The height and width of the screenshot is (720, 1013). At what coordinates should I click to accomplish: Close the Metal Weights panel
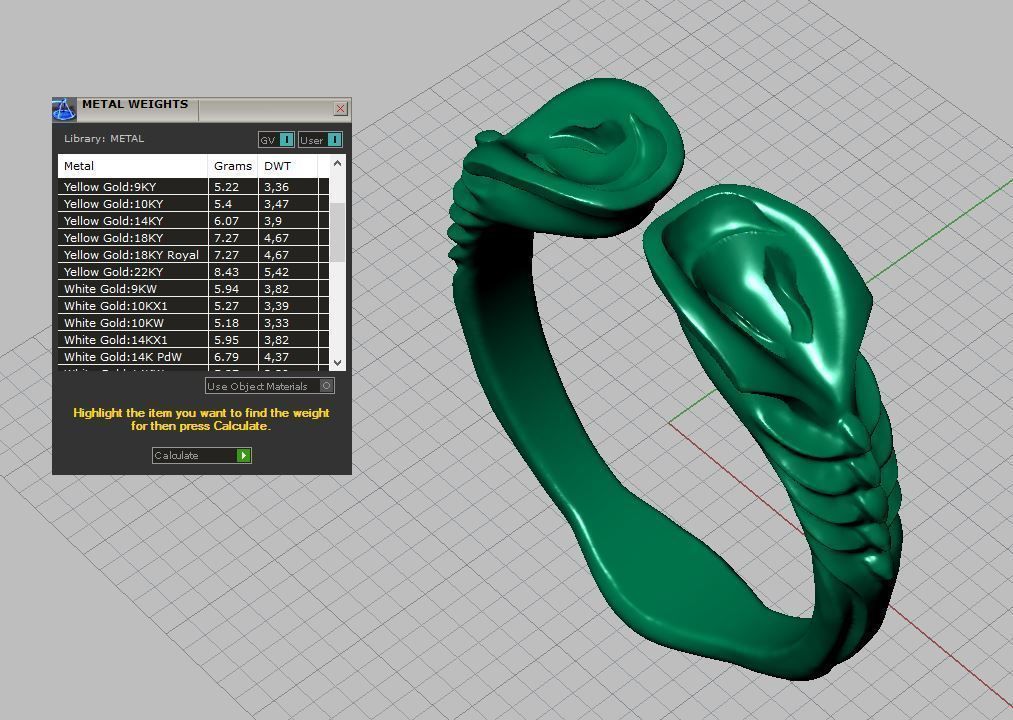tap(340, 109)
